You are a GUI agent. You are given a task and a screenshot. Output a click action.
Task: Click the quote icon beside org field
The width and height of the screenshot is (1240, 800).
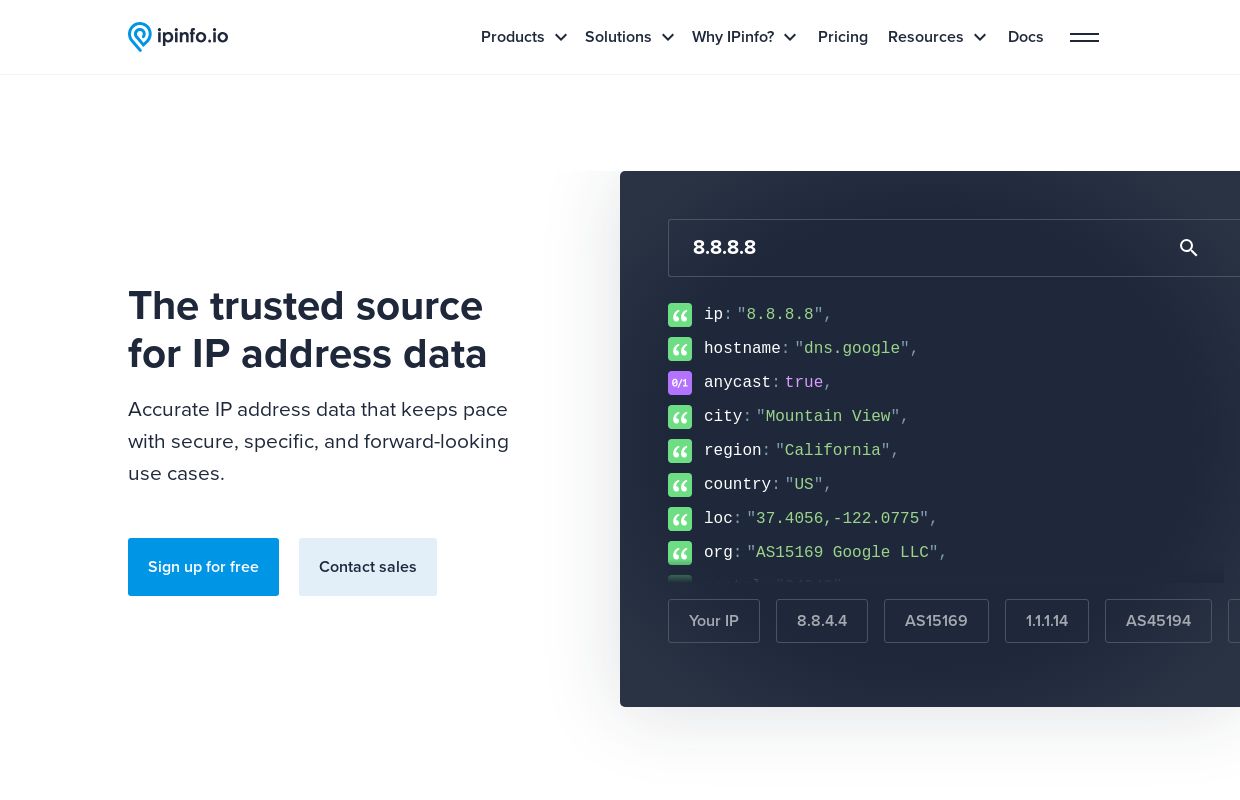680,553
